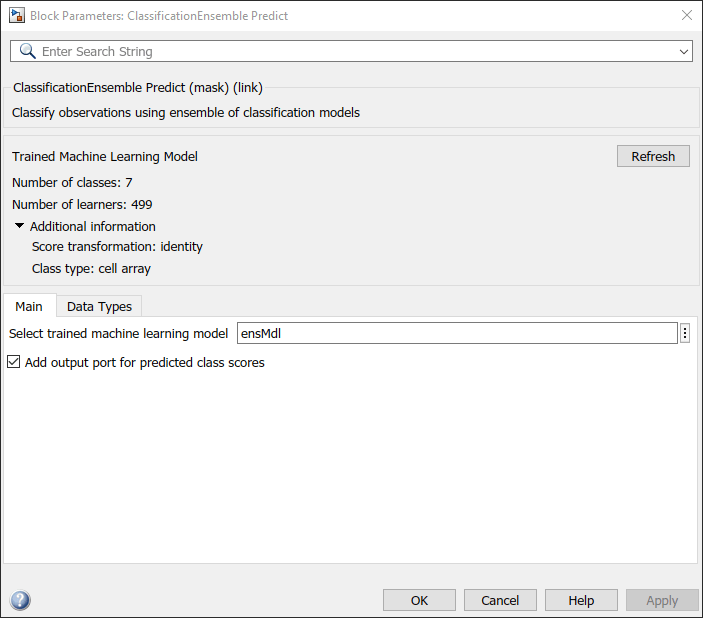The image size is (703, 618).
Task: Click the search magnifier icon
Action: pos(27,51)
